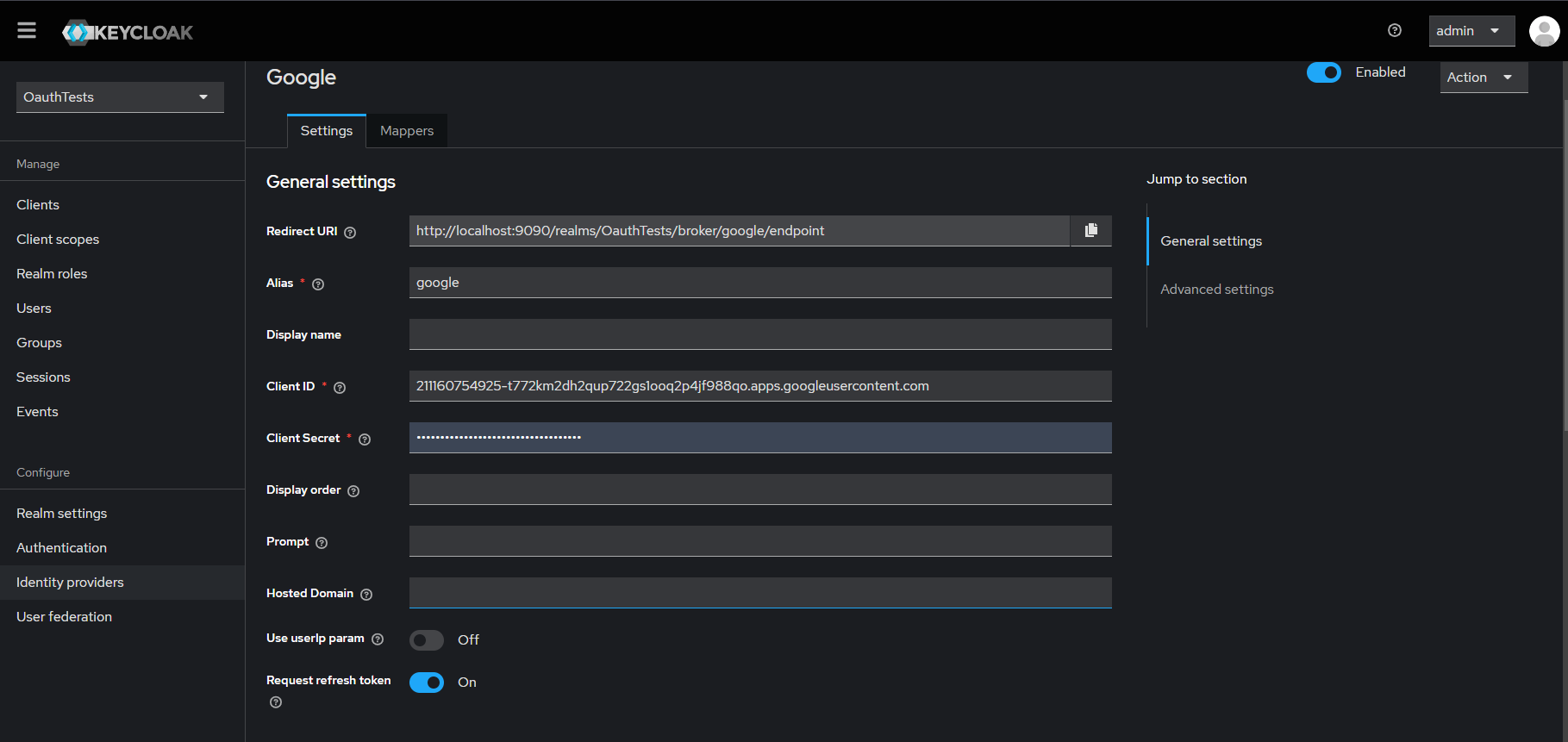Open the help icon in header

1395,30
